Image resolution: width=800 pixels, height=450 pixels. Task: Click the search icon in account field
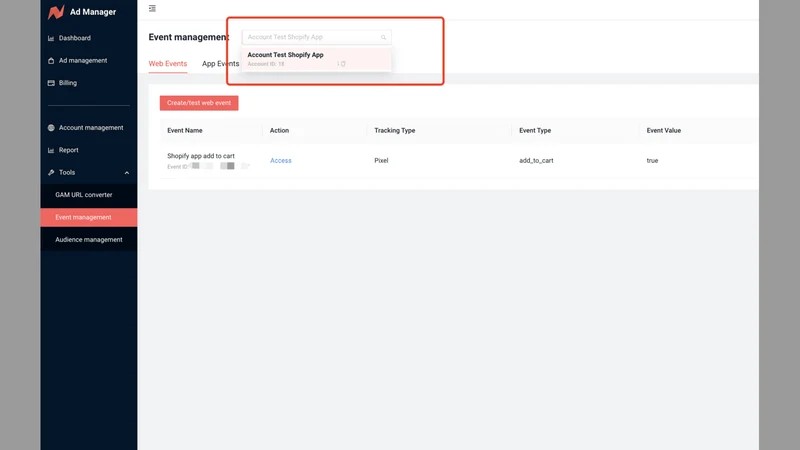(x=383, y=37)
